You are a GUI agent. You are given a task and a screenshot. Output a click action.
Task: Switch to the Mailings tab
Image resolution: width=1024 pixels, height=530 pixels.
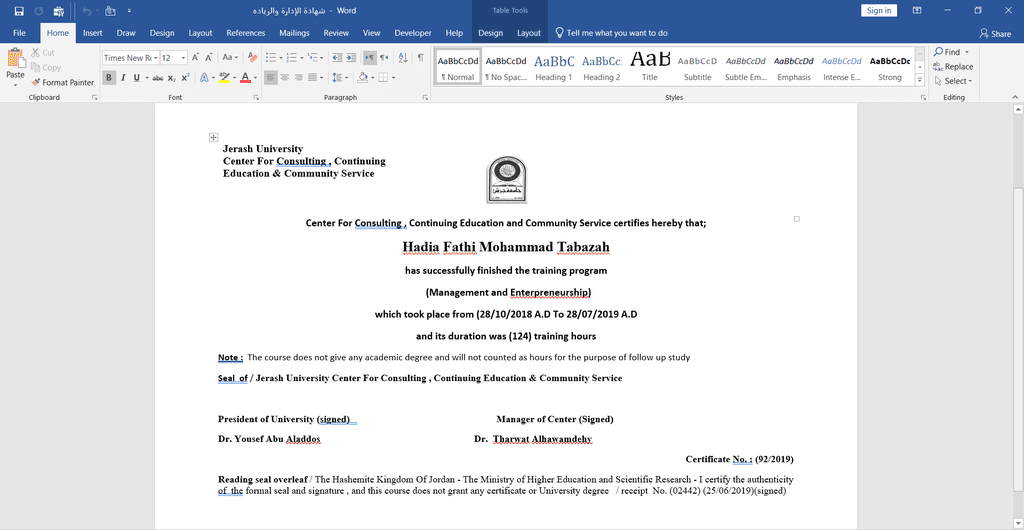click(294, 33)
